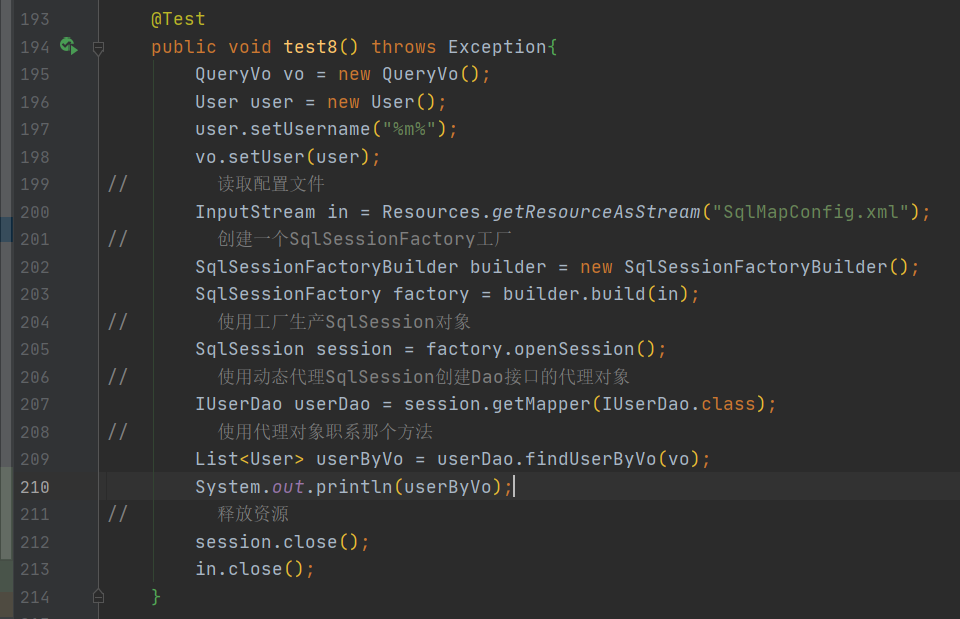Select the @Test annotation
The width and height of the screenshot is (960, 619).
178,20
